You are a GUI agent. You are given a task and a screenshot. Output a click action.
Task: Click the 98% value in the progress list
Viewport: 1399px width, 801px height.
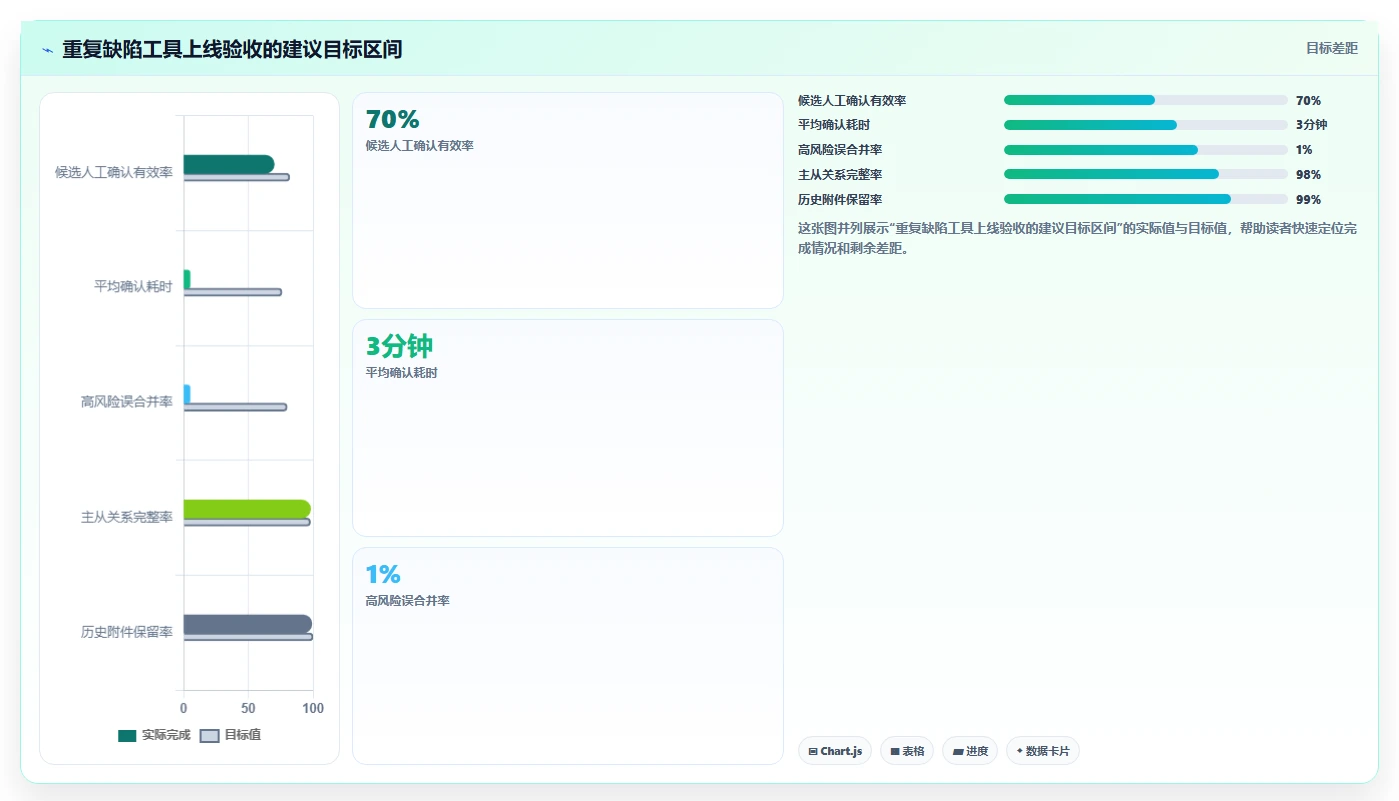click(x=1308, y=175)
